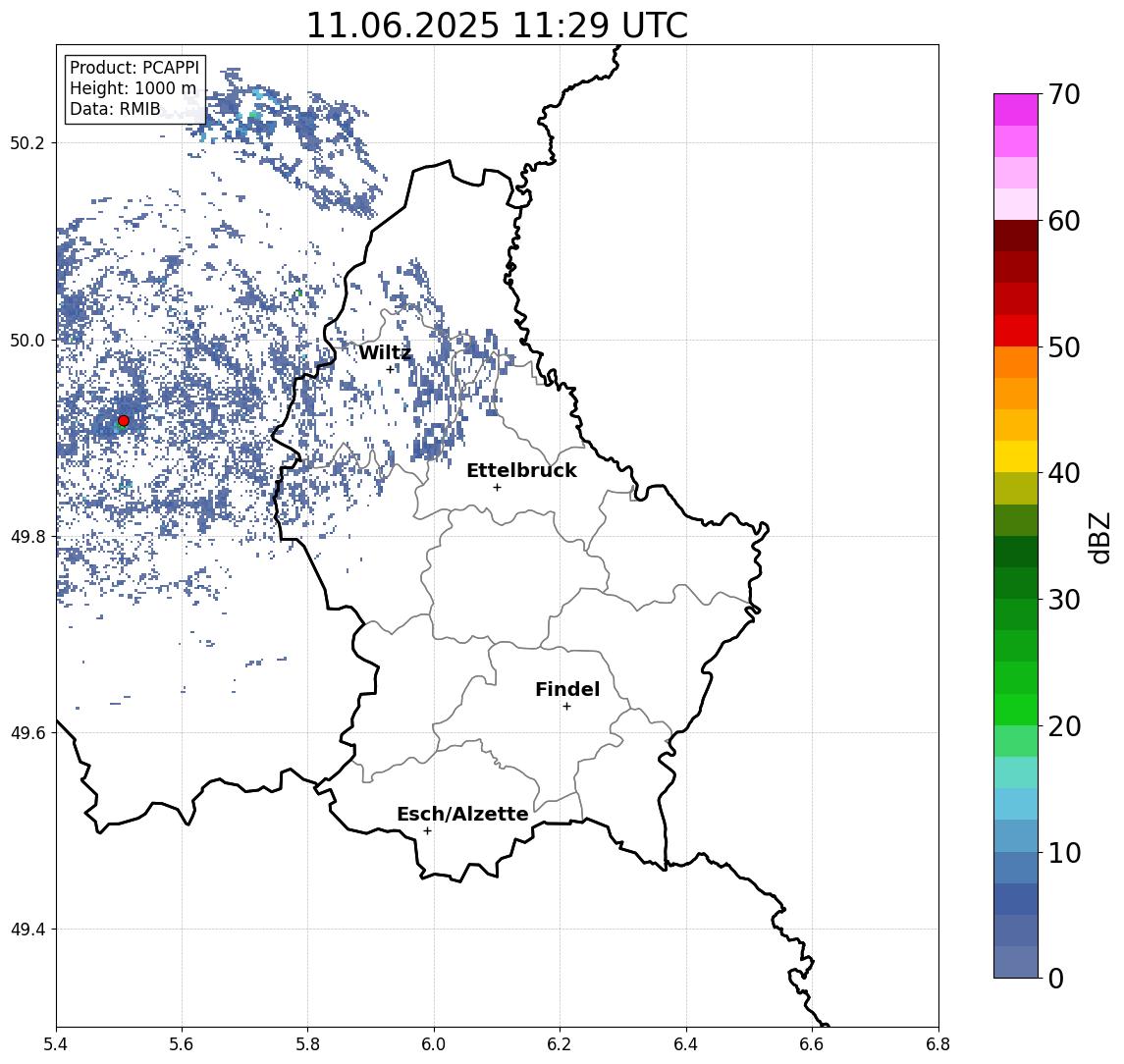The width and height of the screenshot is (1124, 1064).
Task: Click the 20 colorbar tick label
Action: 1064,726
